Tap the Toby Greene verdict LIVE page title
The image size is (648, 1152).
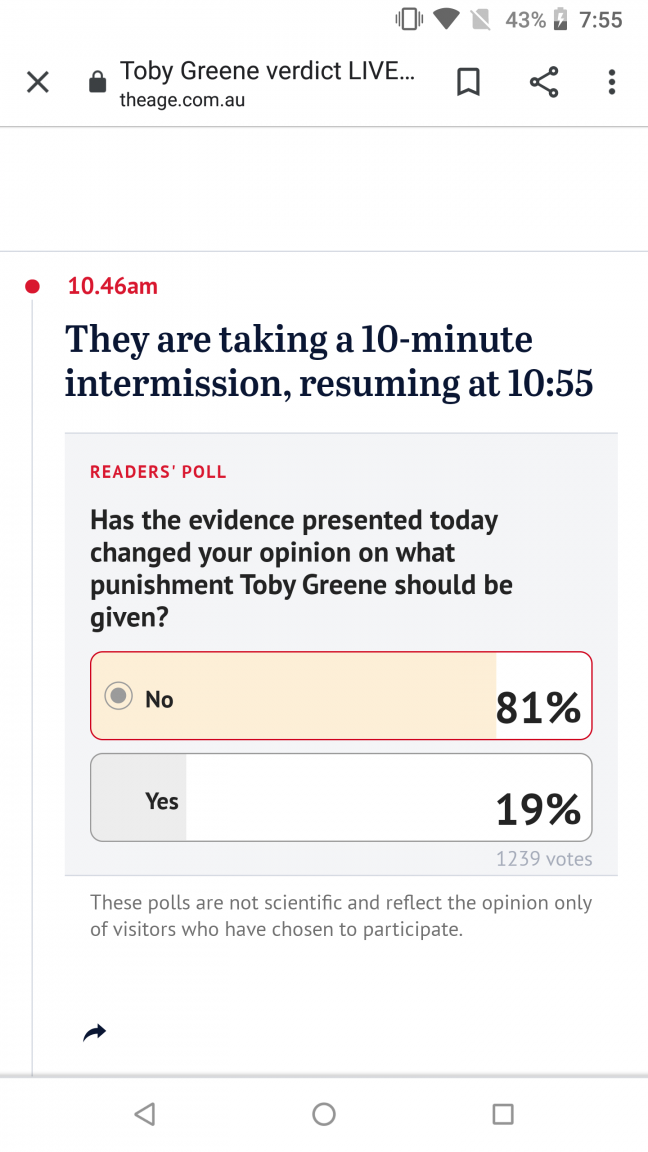click(267, 71)
